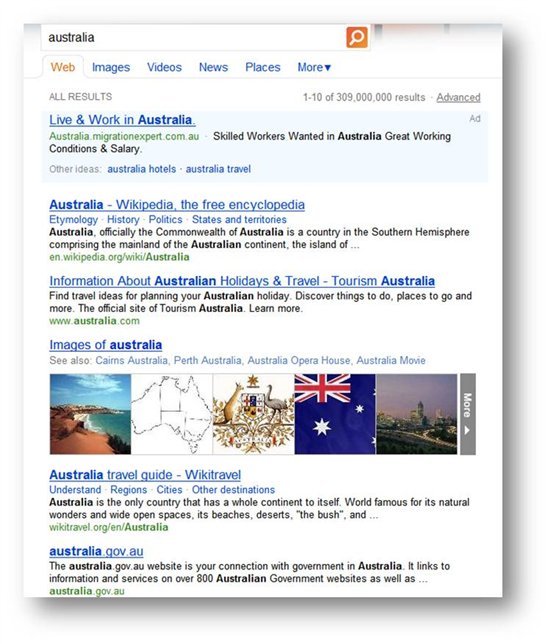Open Other destinations deep link

pyautogui.click(x=233, y=490)
